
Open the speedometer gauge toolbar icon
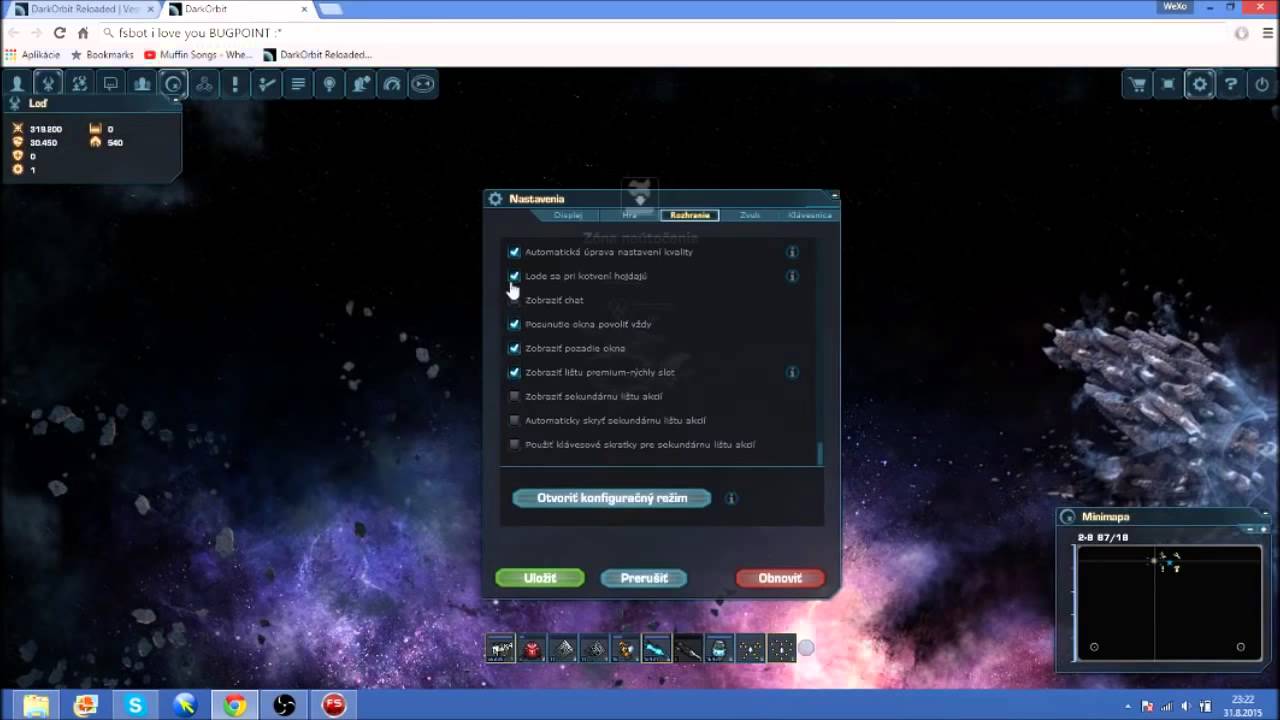point(392,85)
